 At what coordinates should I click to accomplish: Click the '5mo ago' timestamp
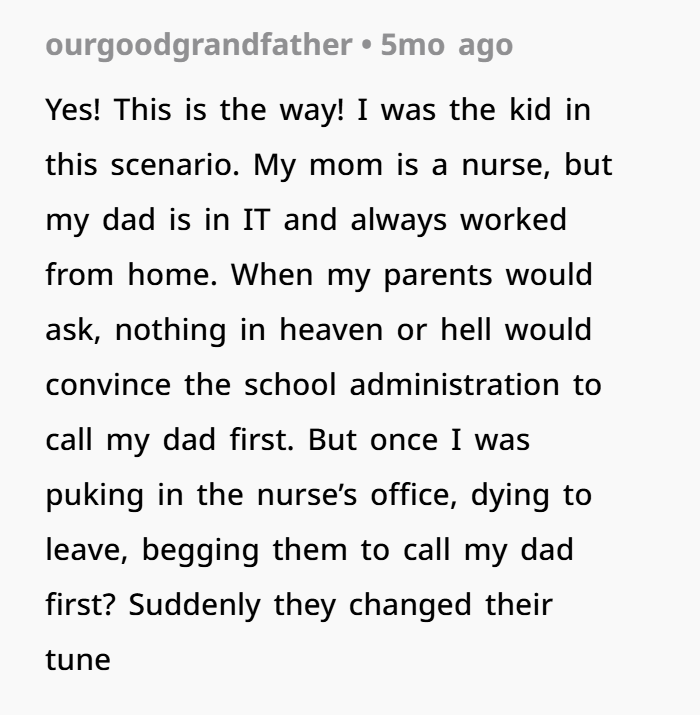[x=446, y=46]
